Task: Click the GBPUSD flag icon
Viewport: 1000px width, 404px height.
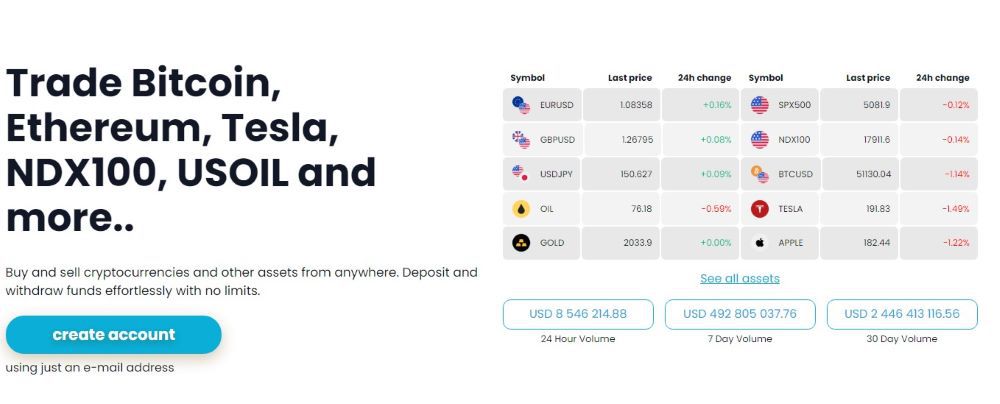Action: tap(521, 139)
